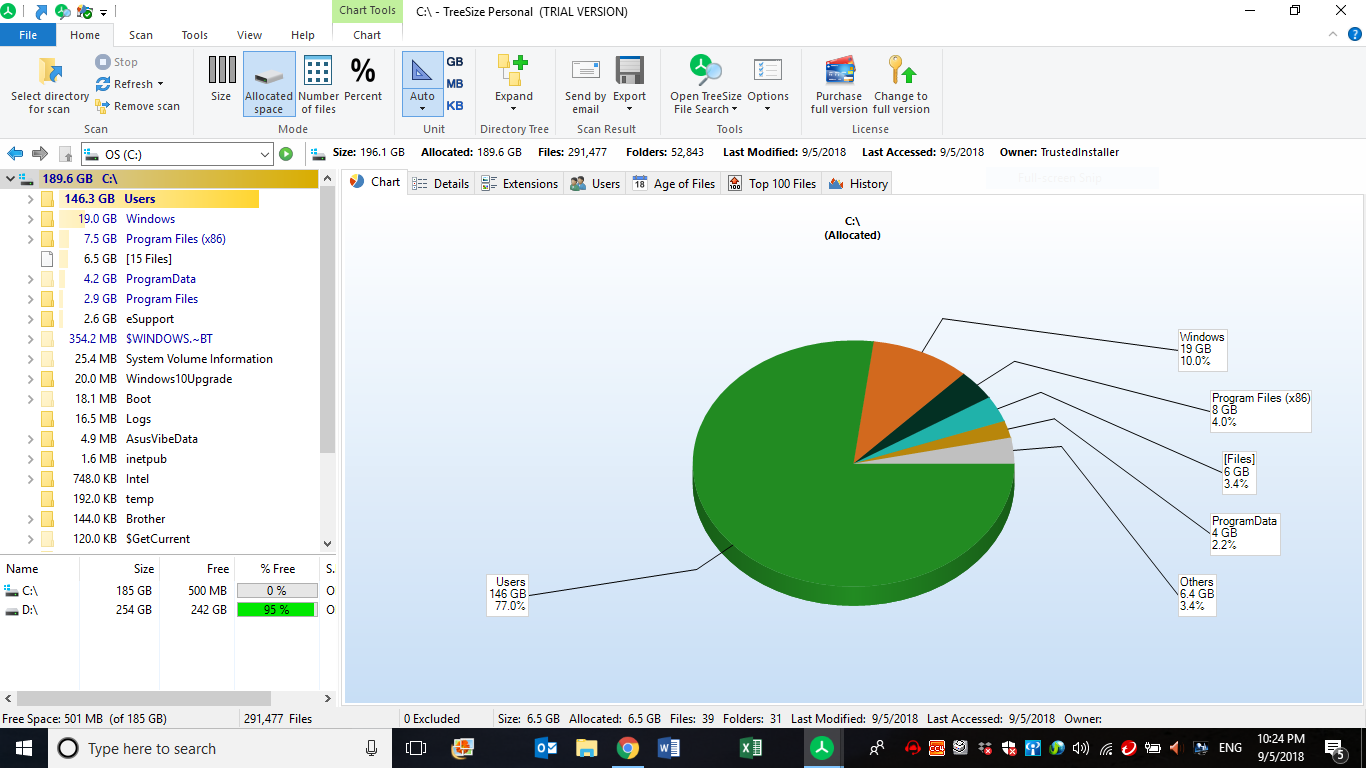Viewport: 1366px width, 768px height.
Task: Click the up one level icon
Action: (x=65, y=154)
